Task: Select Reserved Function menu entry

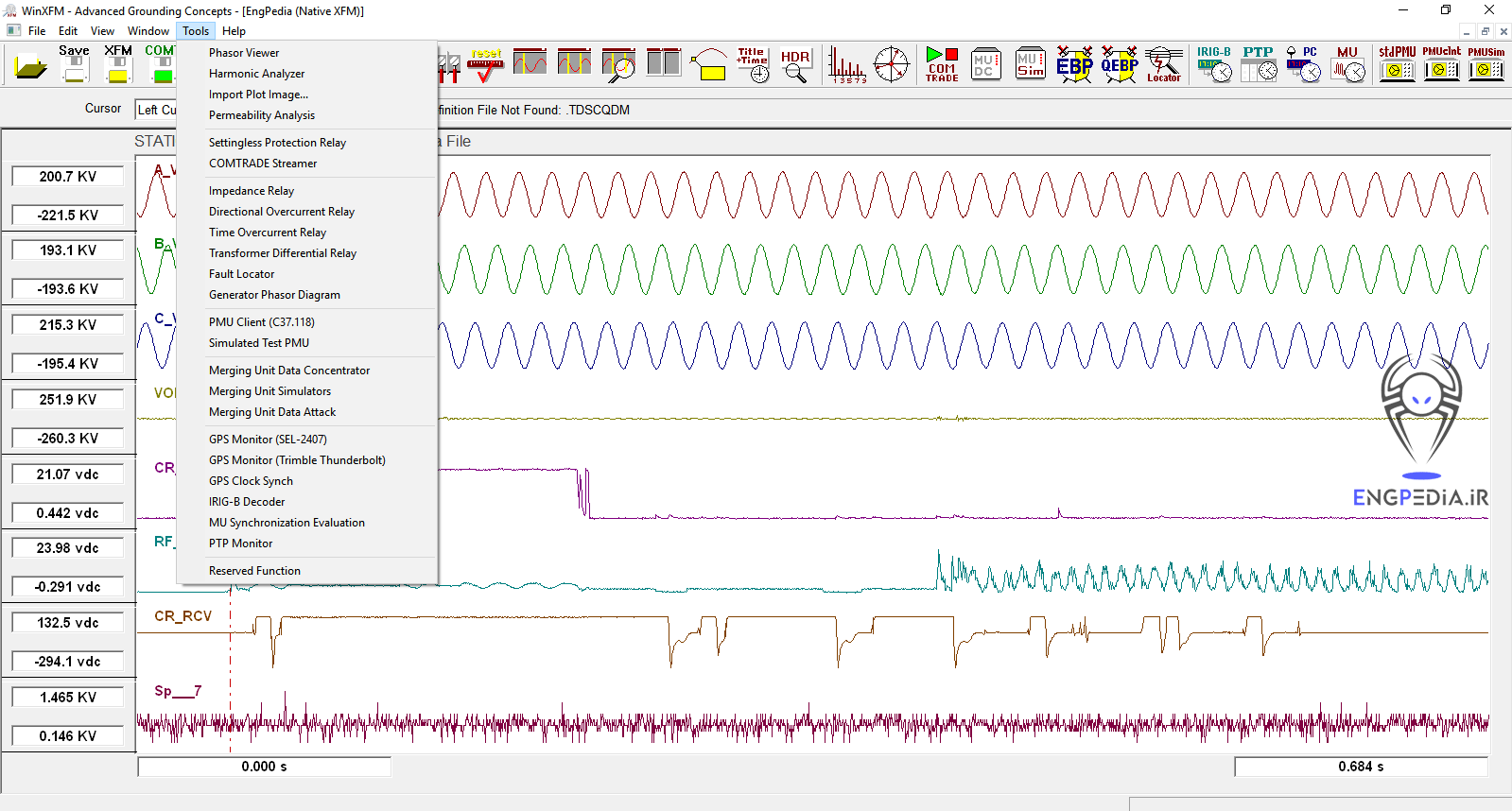Action: tap(306, 571)
